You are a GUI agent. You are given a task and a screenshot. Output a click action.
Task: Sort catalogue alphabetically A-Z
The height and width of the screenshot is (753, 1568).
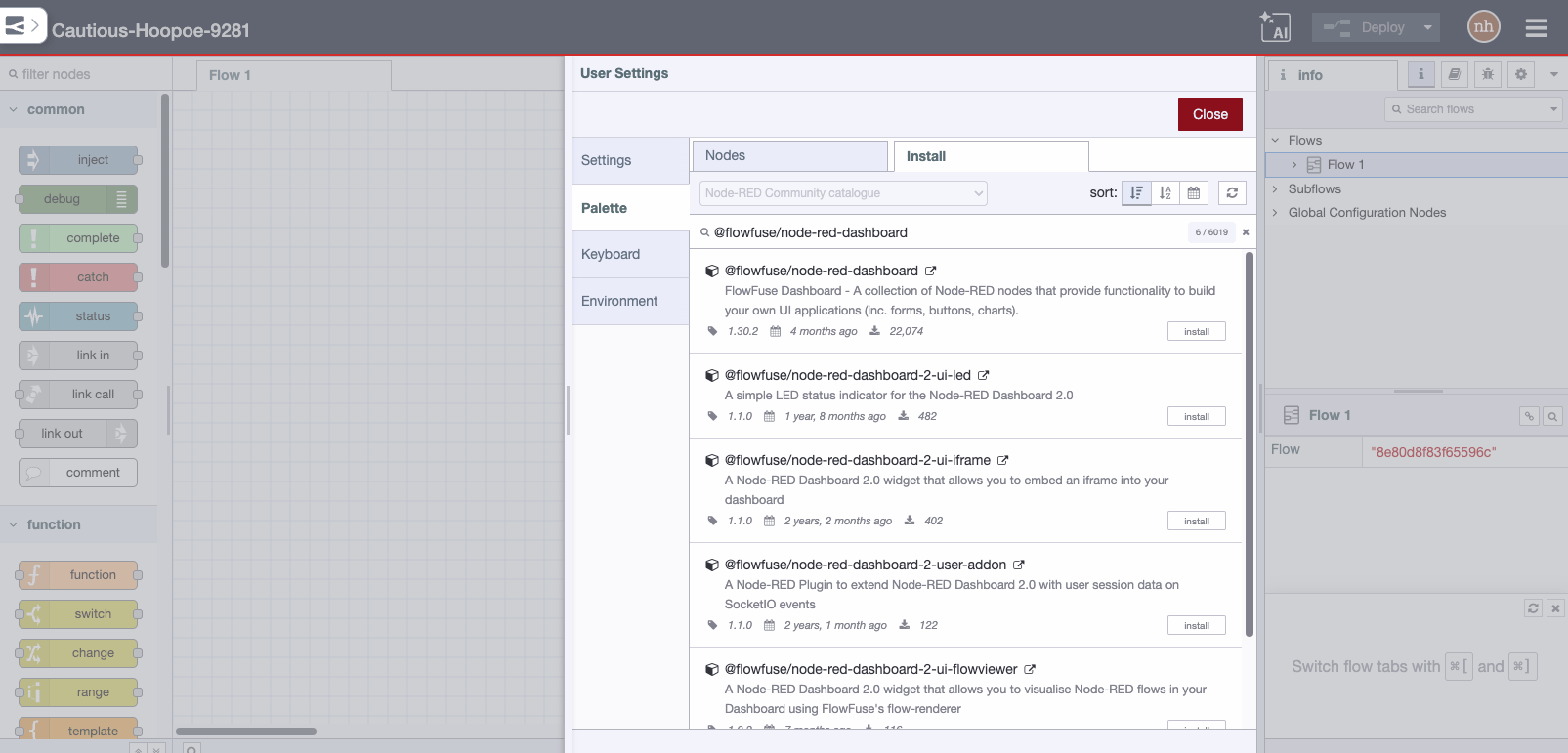click(x=1165, y=193)
